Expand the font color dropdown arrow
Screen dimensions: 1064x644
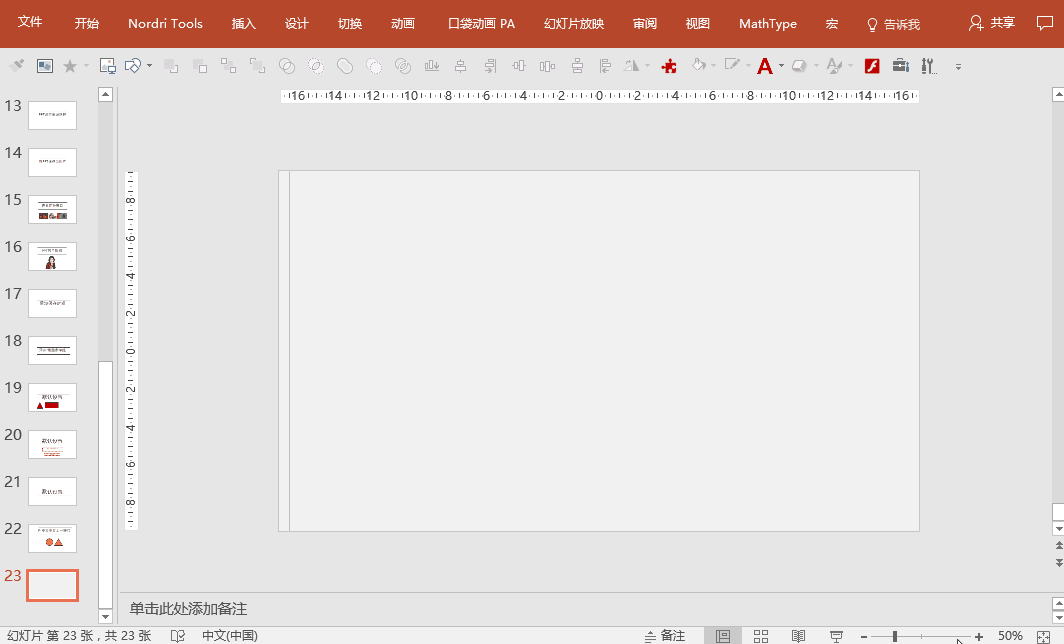point(781,66)
